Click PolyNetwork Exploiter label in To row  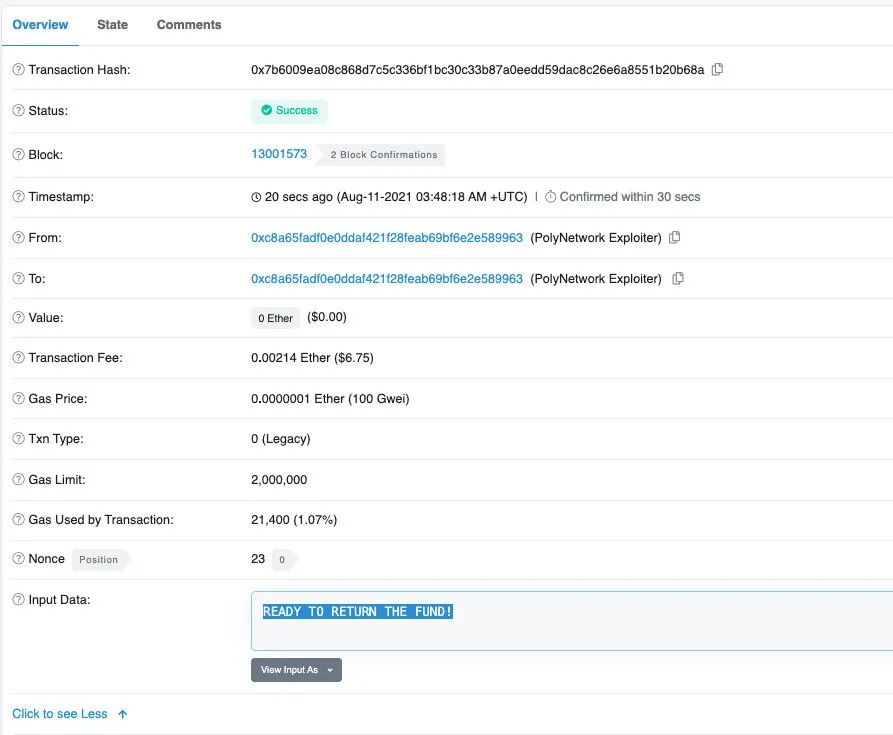pos(596,278)
